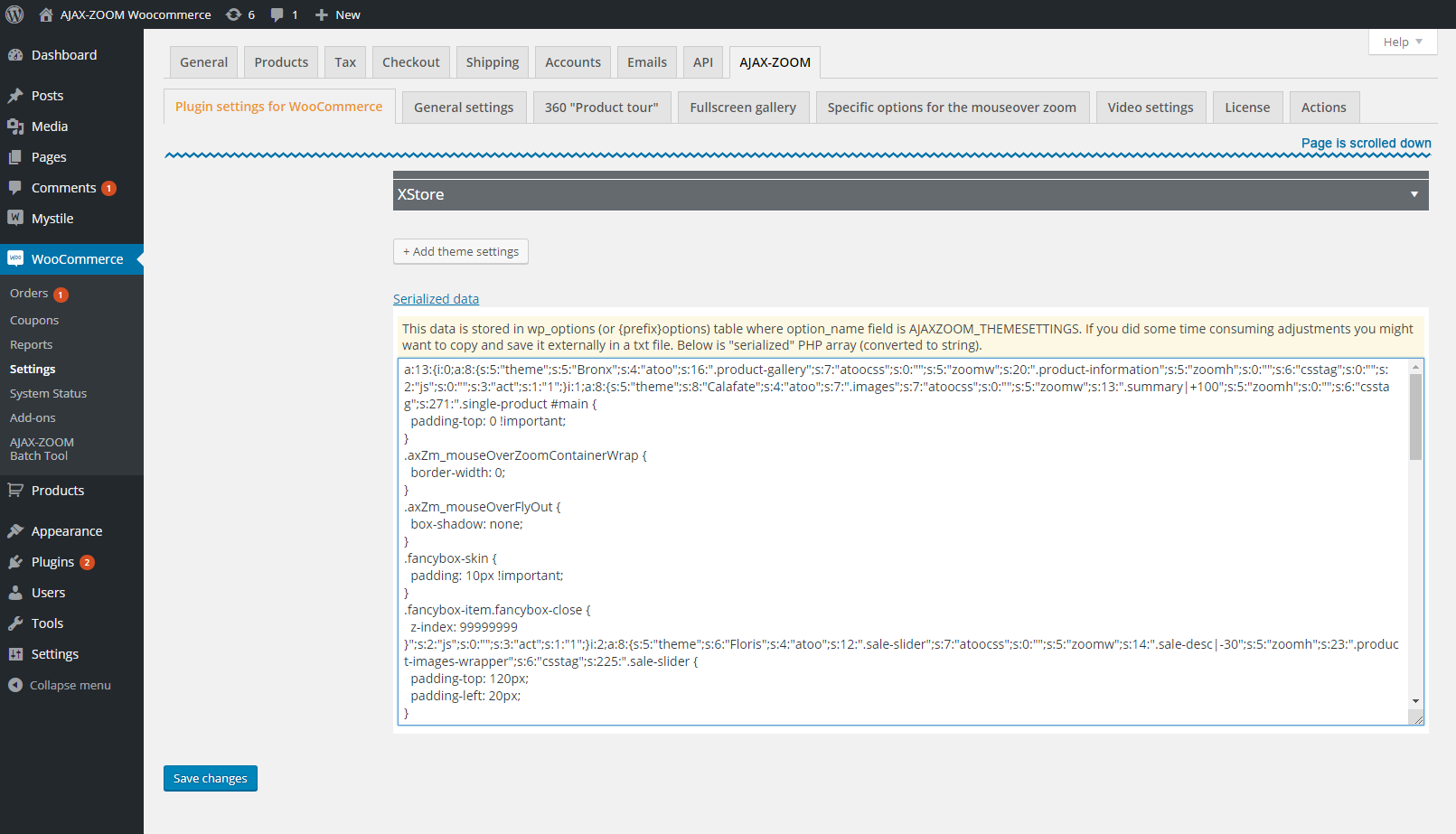The width and height of the screenshot is (1456, 834).
Task: Click the textarea scrollbar up arrow
Action: click(1415, 366)
